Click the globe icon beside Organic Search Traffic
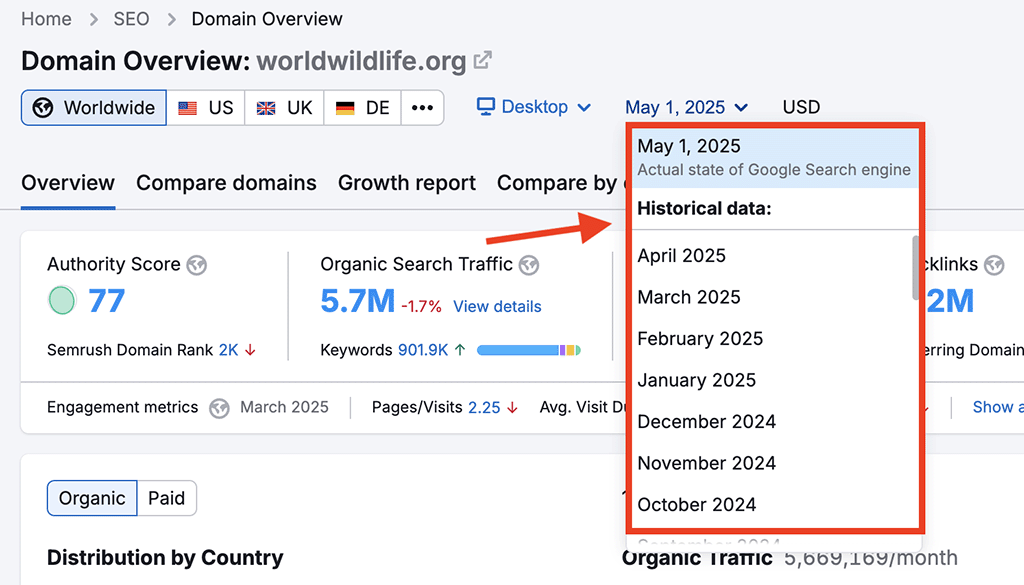The image size is (1024, 585). 529,265
